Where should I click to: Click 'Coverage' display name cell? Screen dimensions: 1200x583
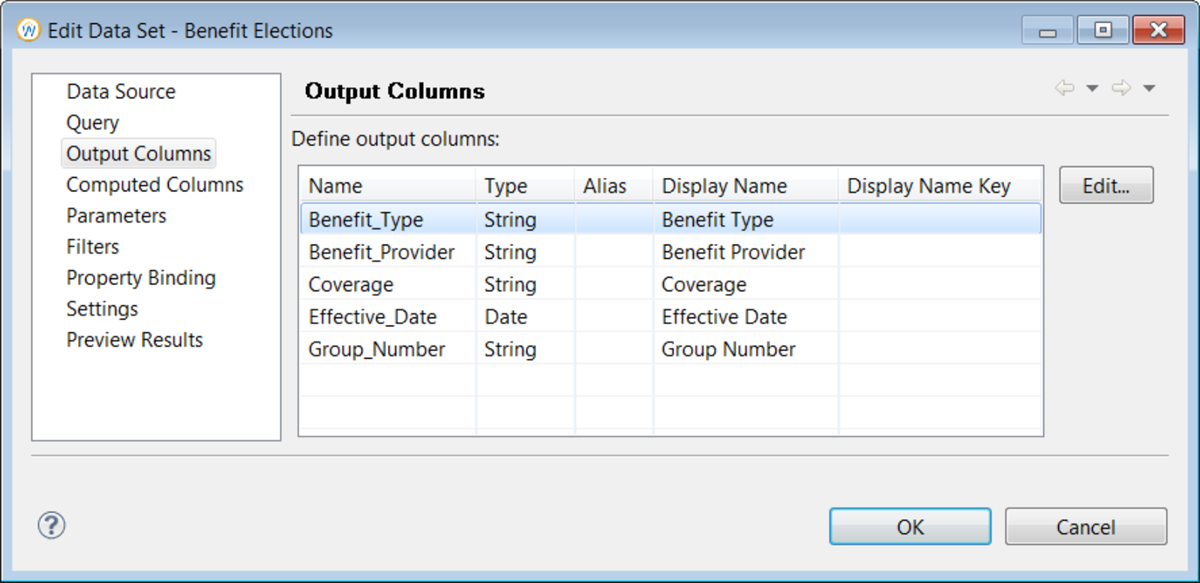[x=746, y=284]
